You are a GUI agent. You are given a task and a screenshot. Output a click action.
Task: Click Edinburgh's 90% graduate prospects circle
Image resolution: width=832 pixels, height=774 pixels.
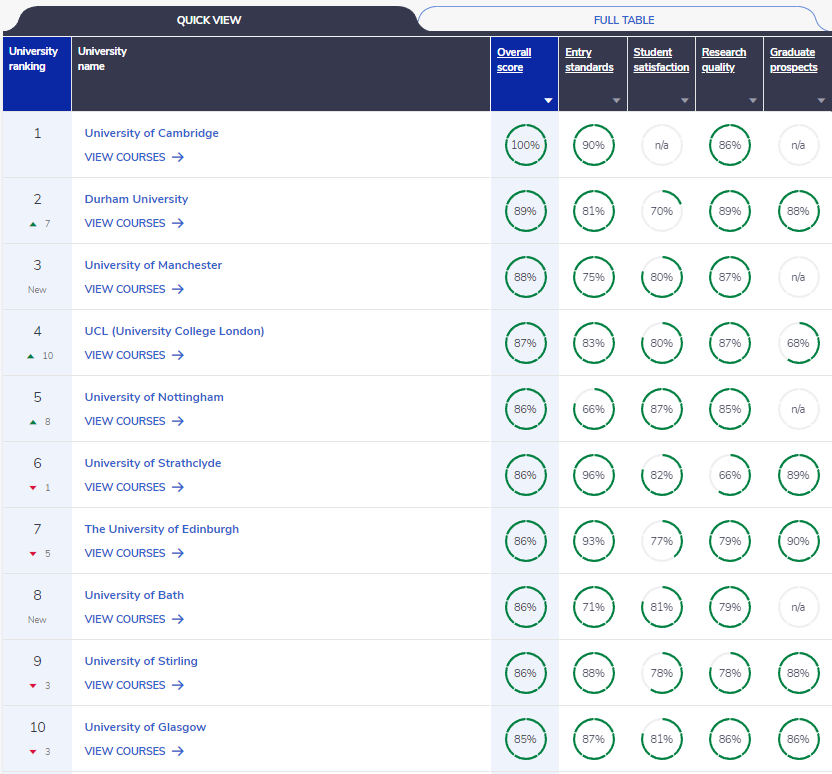799,541
